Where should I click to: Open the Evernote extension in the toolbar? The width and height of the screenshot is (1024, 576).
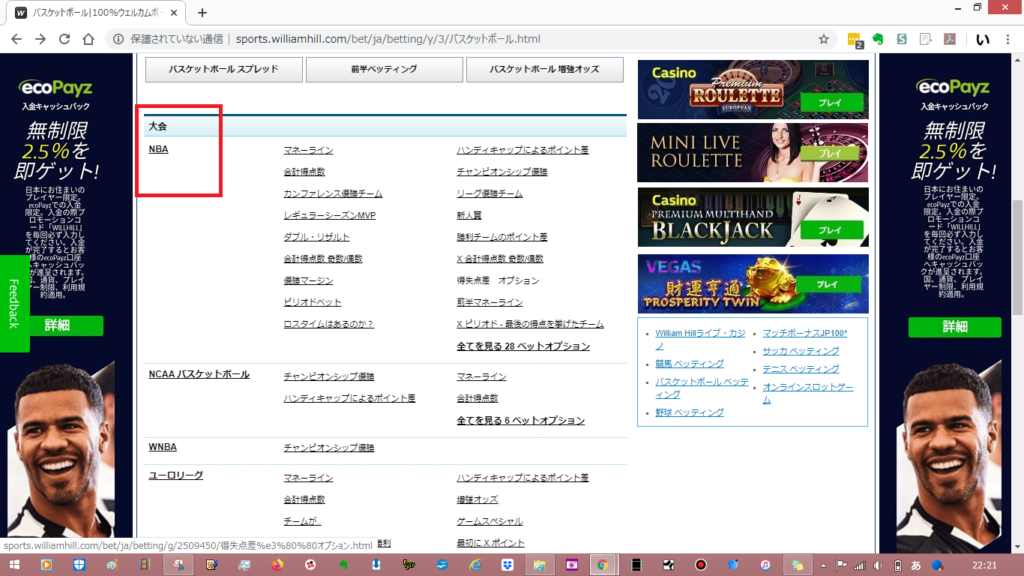(x=878, y=39)
